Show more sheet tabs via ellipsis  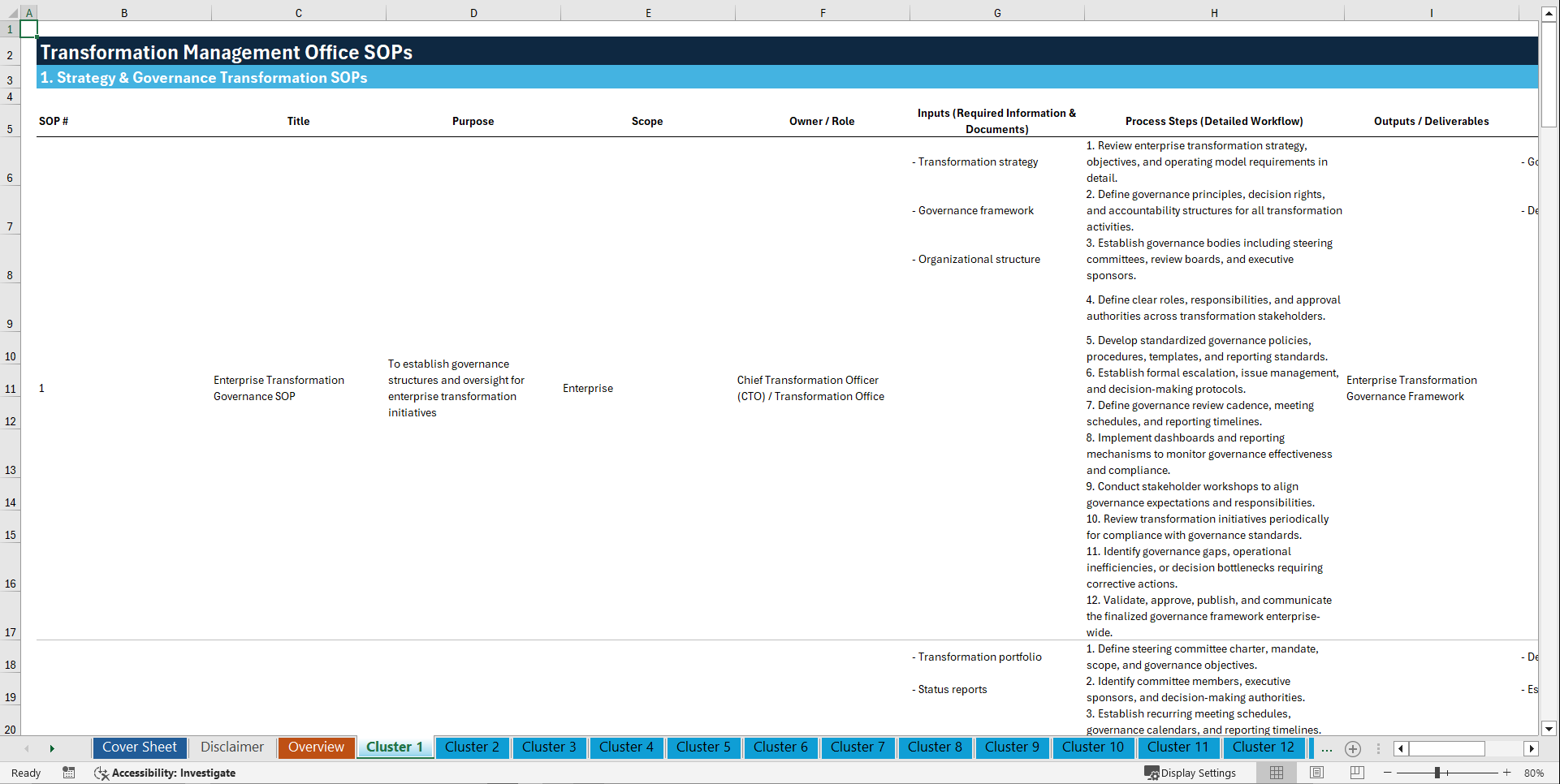click(x=1327, y=748)
